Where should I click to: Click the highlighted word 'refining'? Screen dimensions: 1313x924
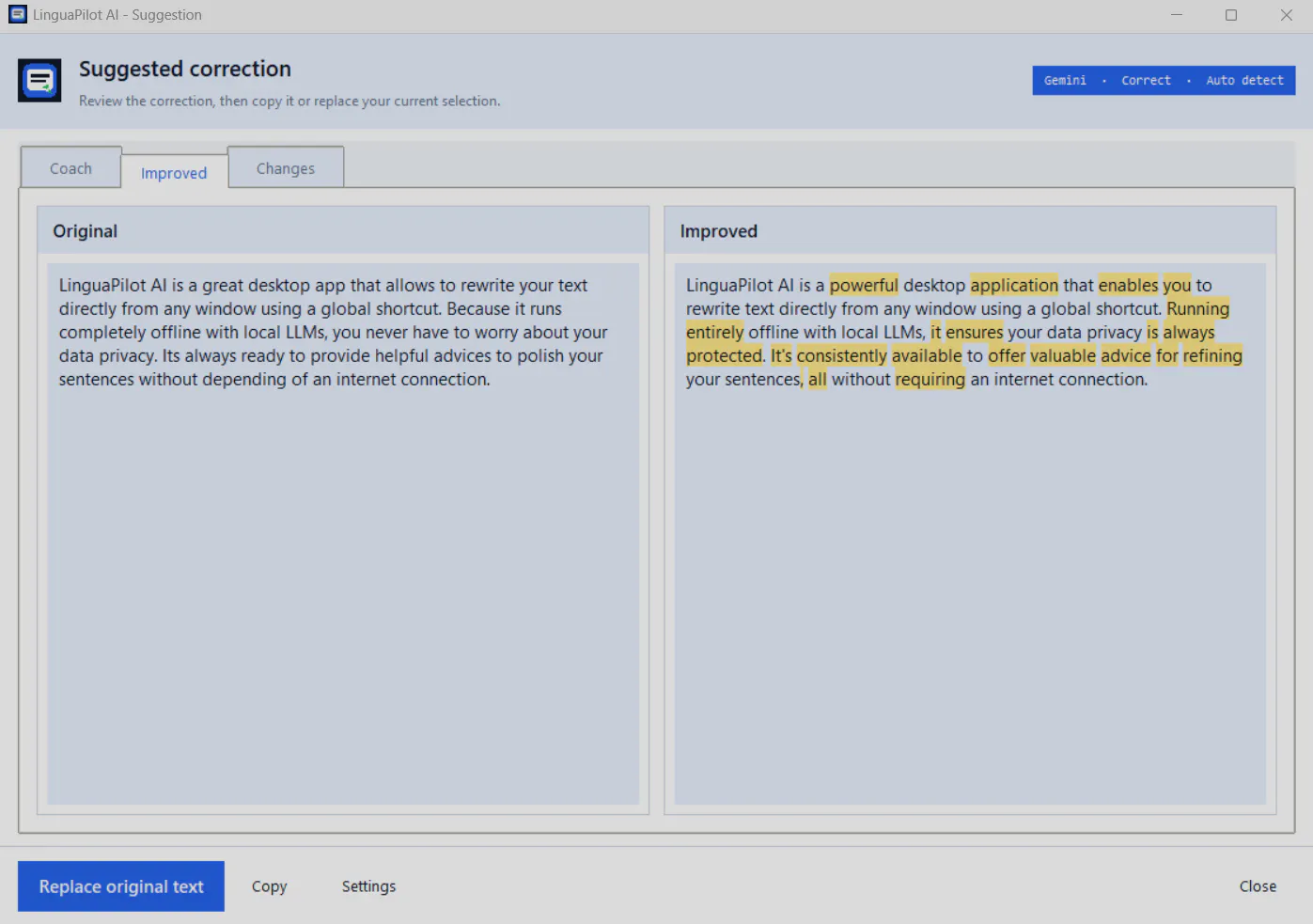click(1212, 355)
